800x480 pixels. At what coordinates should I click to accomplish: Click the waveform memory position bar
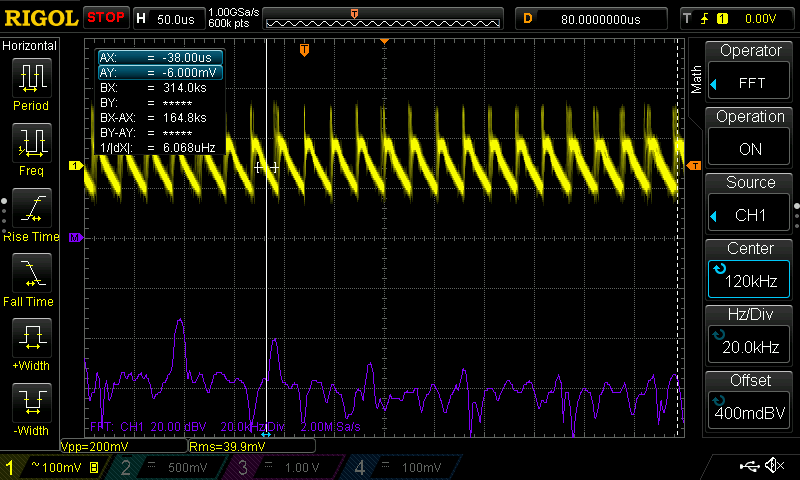[384, 18]
